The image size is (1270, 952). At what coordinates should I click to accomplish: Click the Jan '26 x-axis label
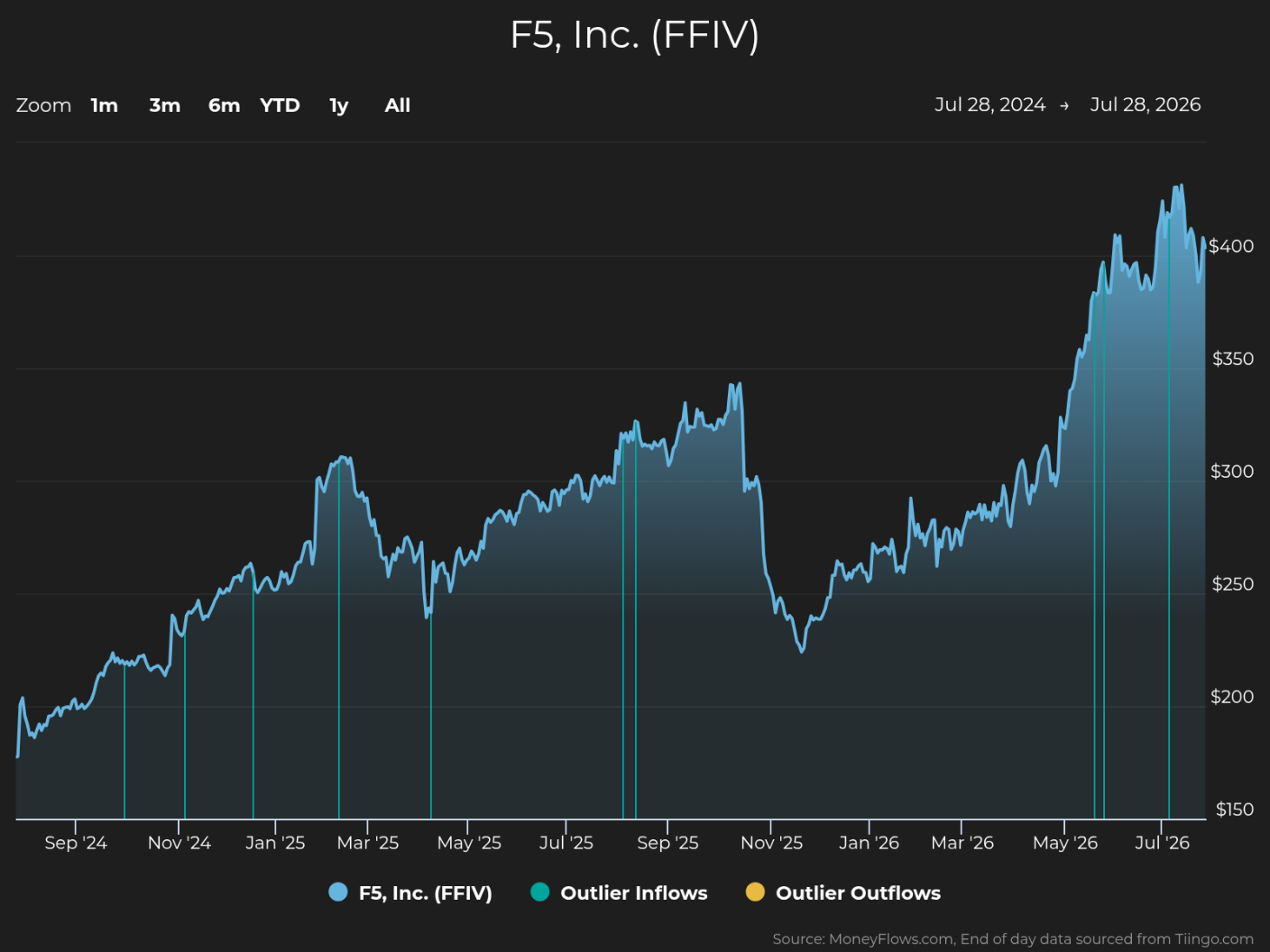[869, 843]
